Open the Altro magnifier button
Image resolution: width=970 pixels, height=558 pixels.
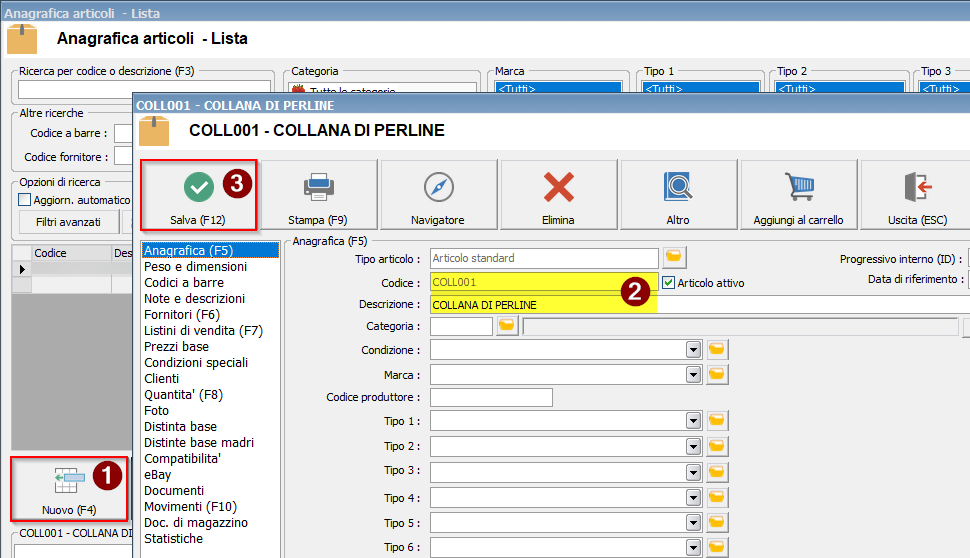[x=678, y=196]
